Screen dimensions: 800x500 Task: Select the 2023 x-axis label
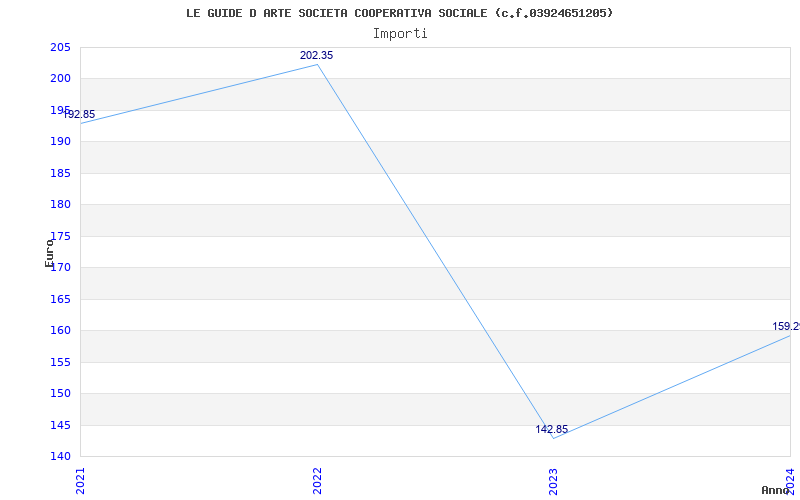pos(554,481)
